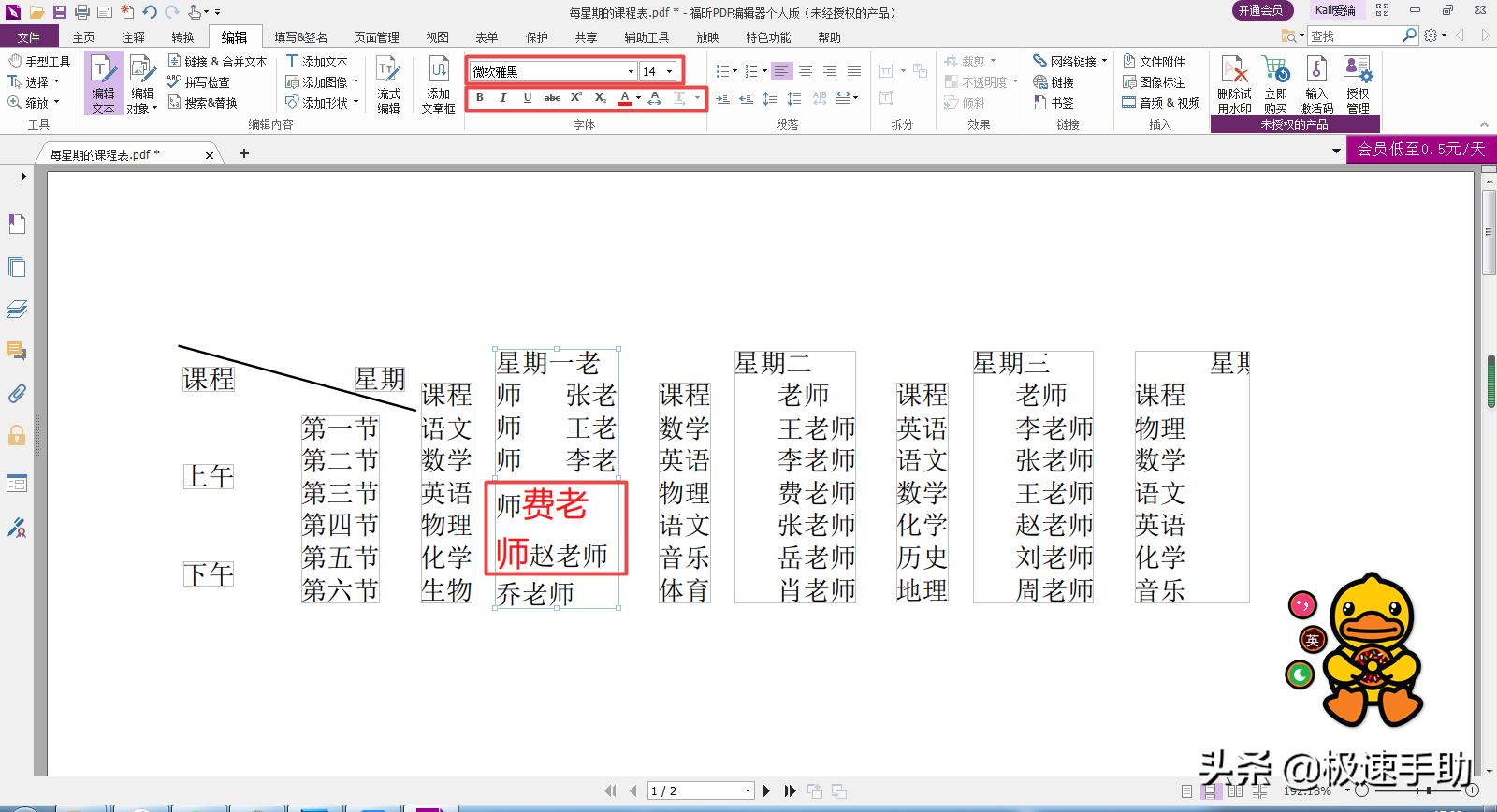Viewport: 1497px width, 812px height.
Task: Open the font color dropdown arrow
Action: tap(638, 97)
